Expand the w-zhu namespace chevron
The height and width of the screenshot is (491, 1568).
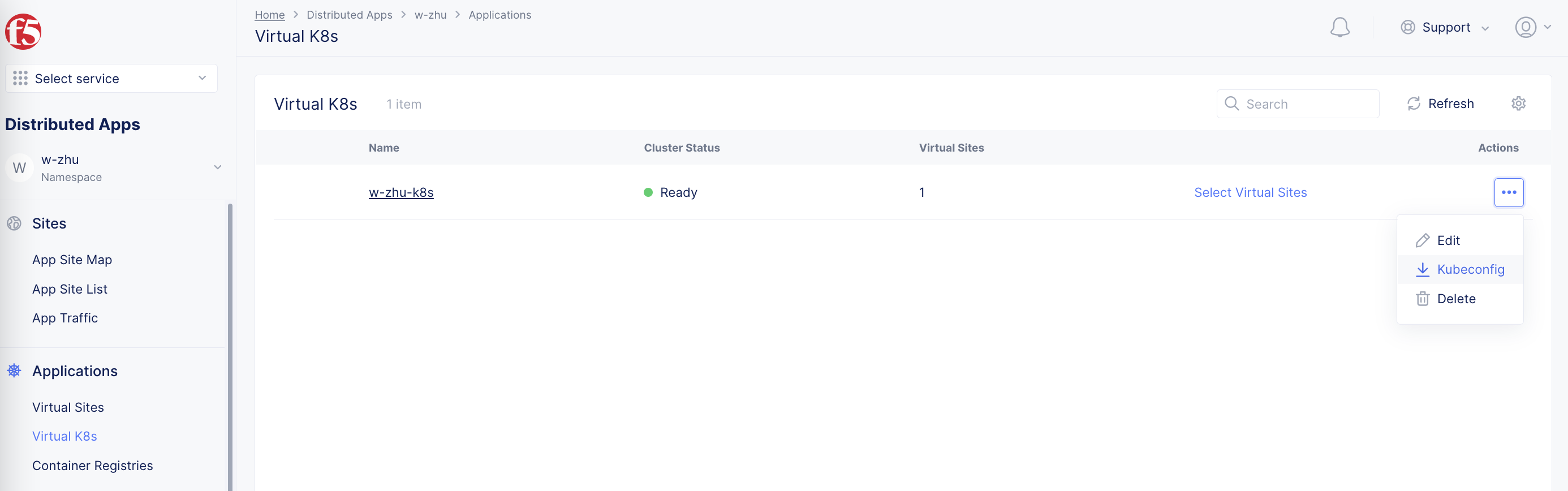click(217, 167)
